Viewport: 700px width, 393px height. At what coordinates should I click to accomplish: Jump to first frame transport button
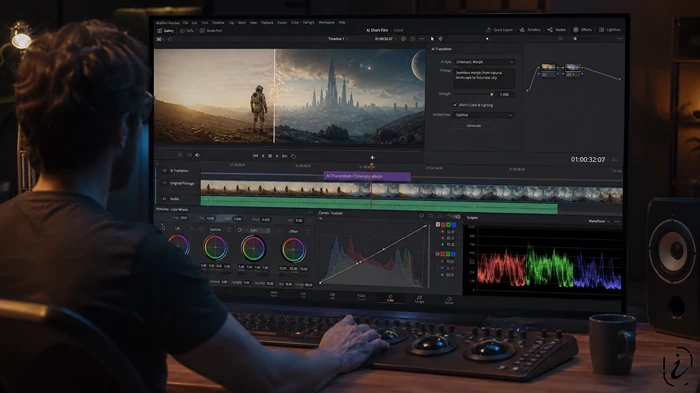point(255,156)
